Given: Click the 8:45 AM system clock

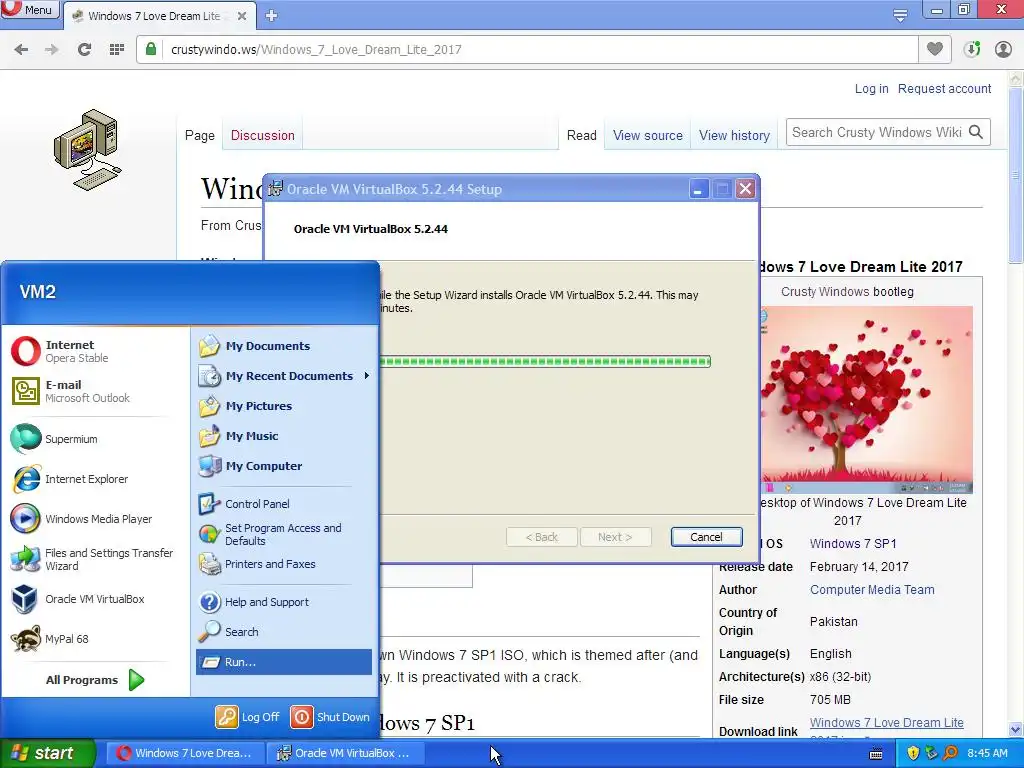Looking at the screenshot, I should (x=987, y=754).
